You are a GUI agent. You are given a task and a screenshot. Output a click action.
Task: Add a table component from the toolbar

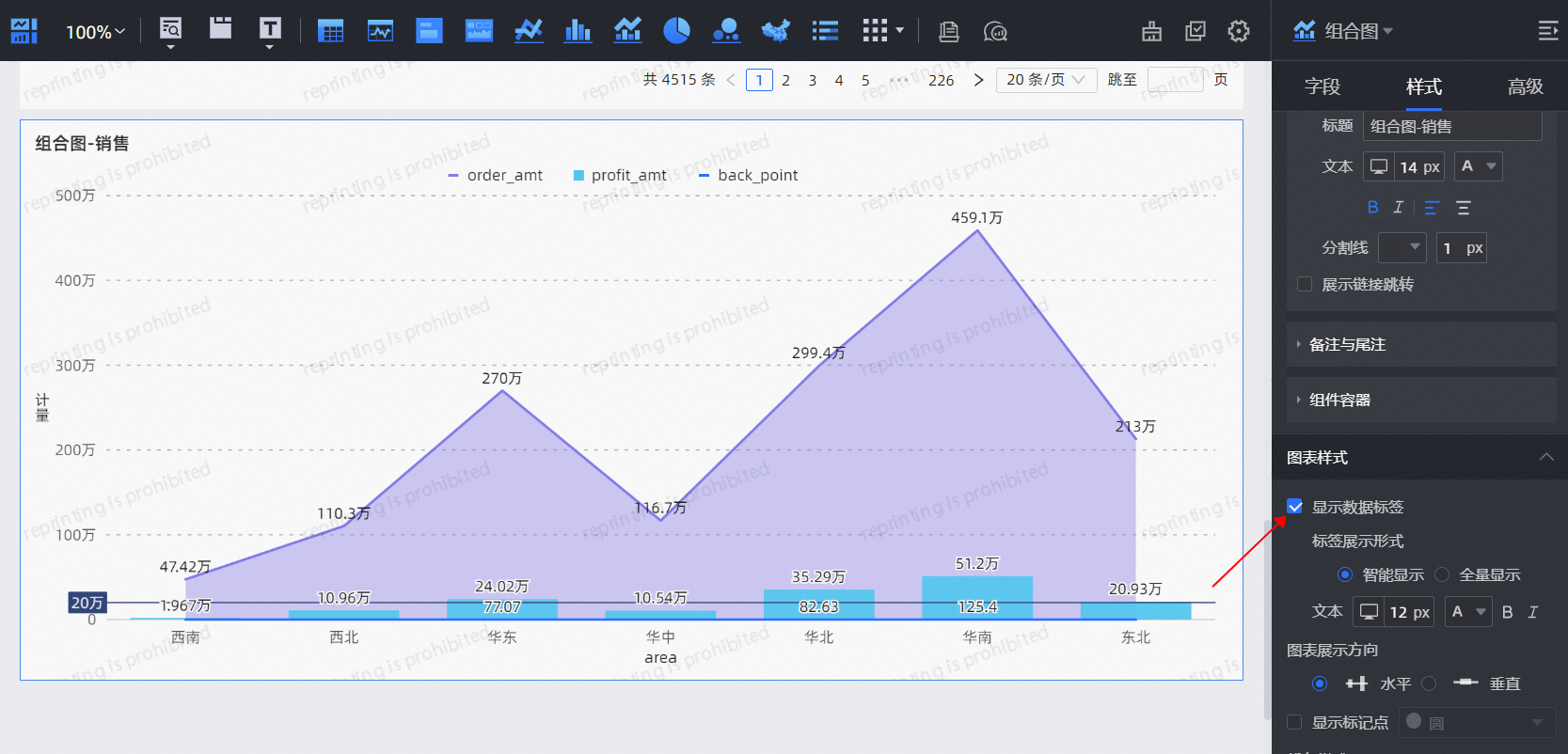coord(331,31)
